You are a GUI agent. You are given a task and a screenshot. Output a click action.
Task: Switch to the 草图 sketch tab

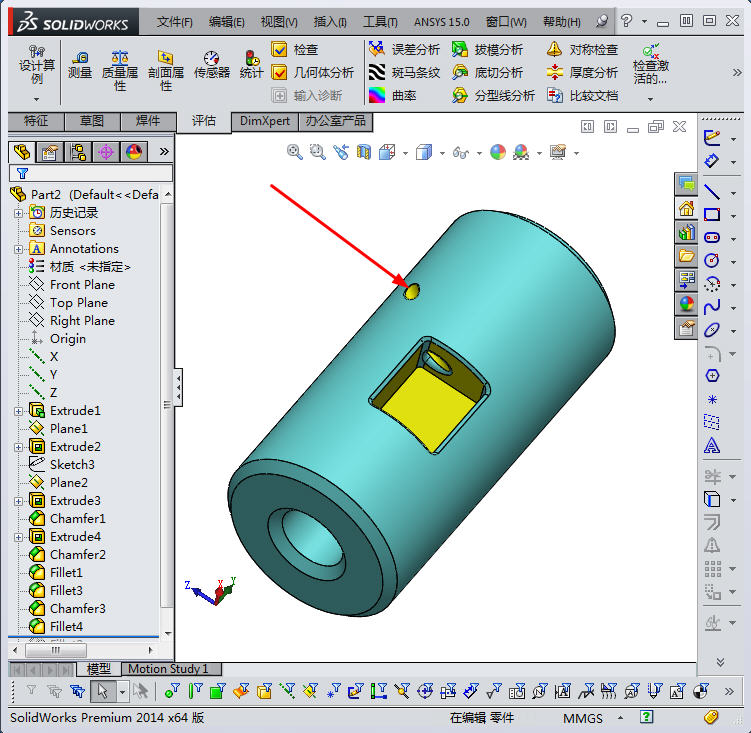(x=91, y=121)
